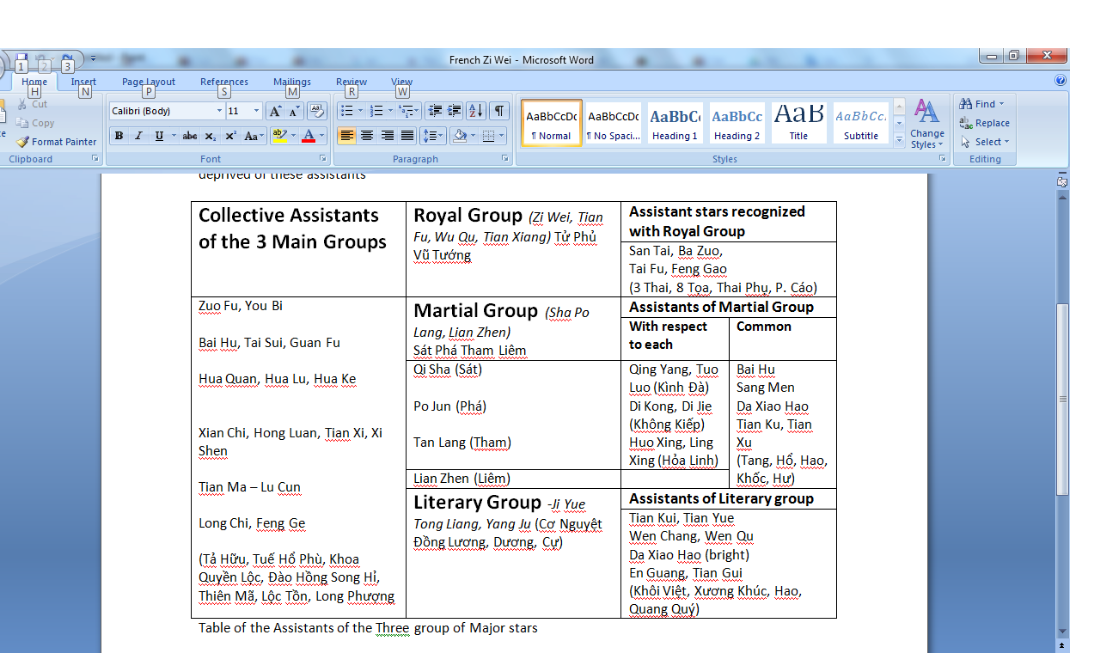Increase the paragraph indent
This screenshot has width=1100, height=653.
tap(454, 111)
